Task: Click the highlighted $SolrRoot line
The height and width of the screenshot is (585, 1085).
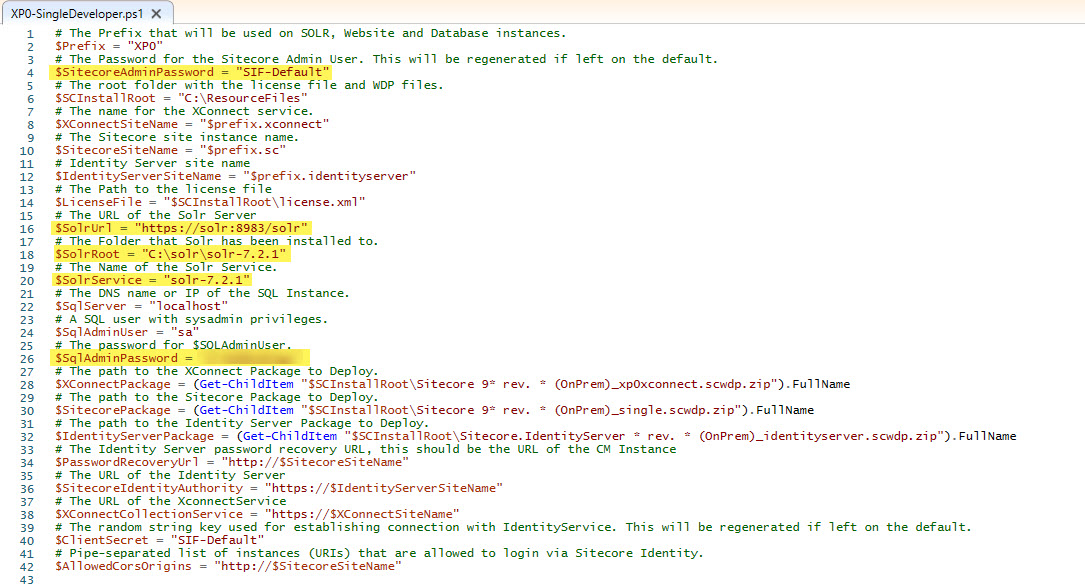Action: (x=170, y=254)
